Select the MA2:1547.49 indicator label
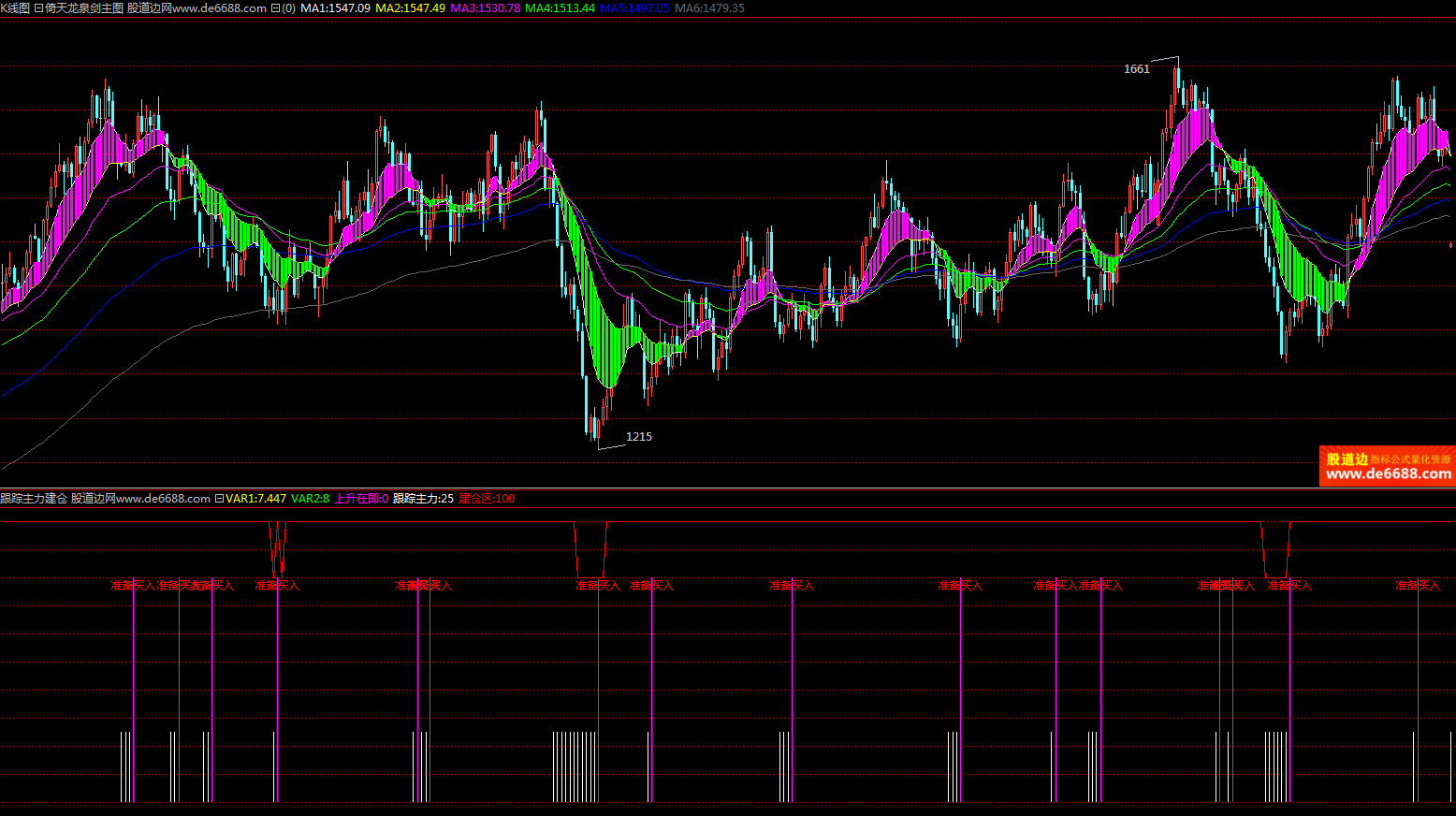This screenshot has width=1456, height=816. pos(410,8)
